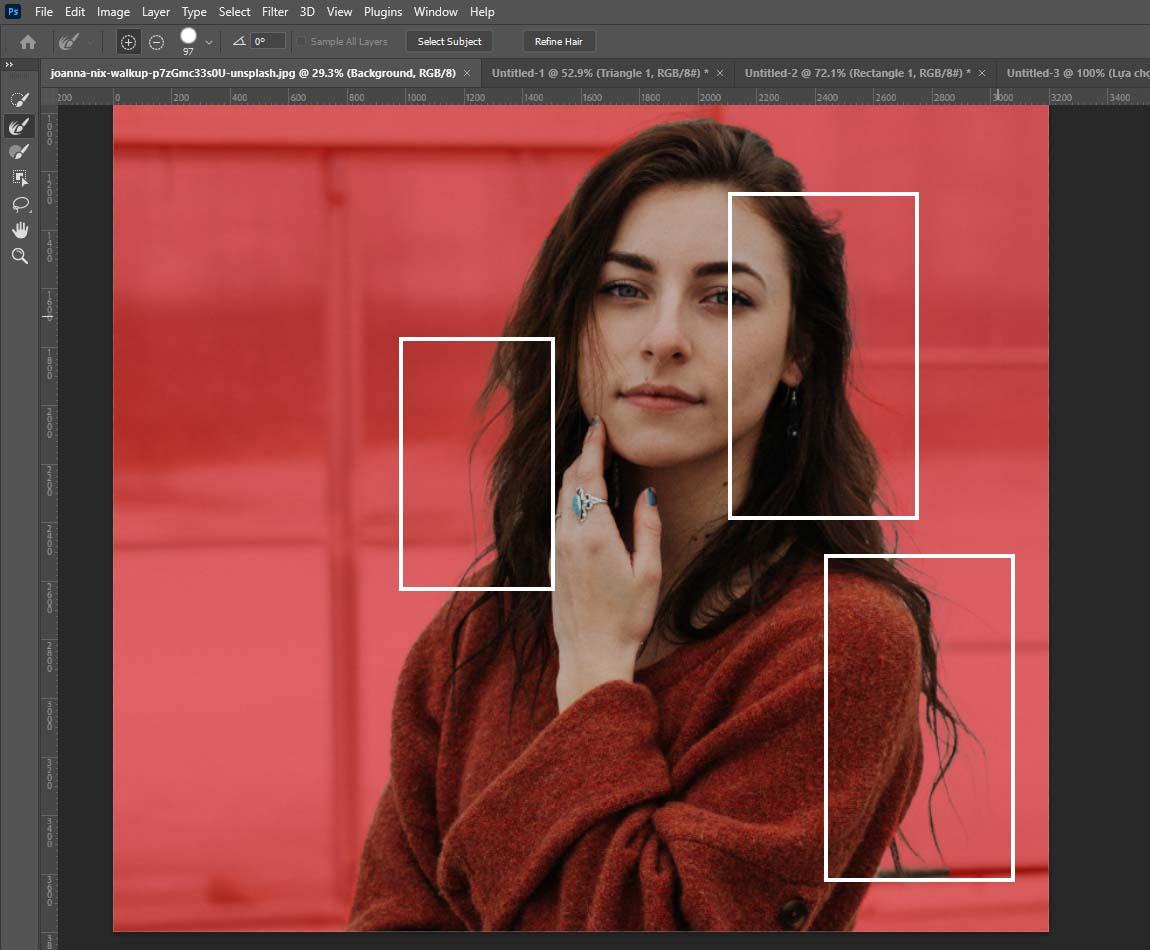Select the Brush tool in the left toolbar
Viewport: 1150px width, 950px height.
click(x=19, y=152)
